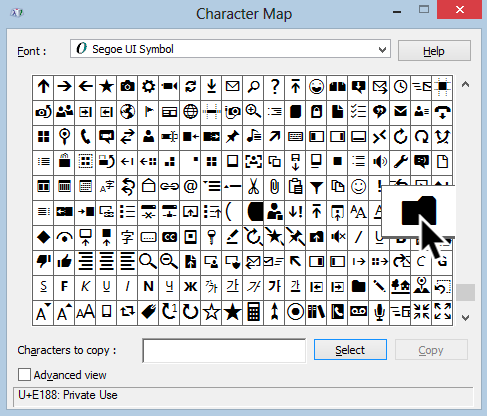Select the speaker volume glyph

tap(379, 162)
